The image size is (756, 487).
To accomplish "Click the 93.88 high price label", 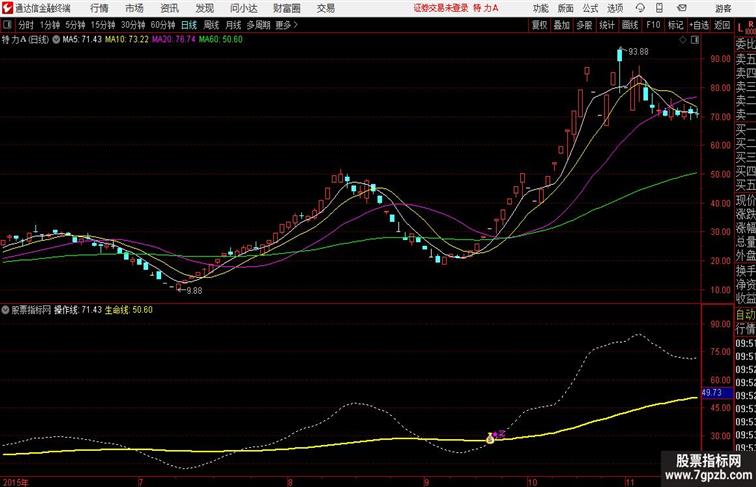I will click(638, 52).
